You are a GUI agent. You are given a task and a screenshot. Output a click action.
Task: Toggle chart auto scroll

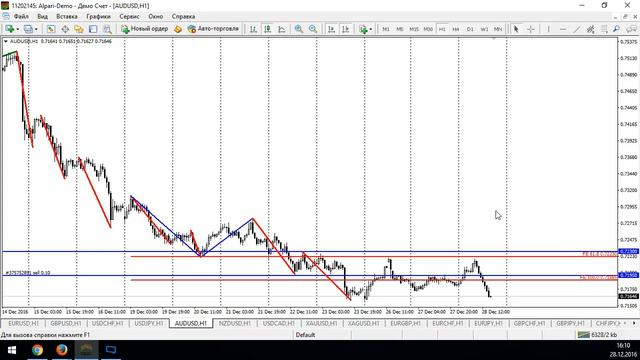click(331, 29)
